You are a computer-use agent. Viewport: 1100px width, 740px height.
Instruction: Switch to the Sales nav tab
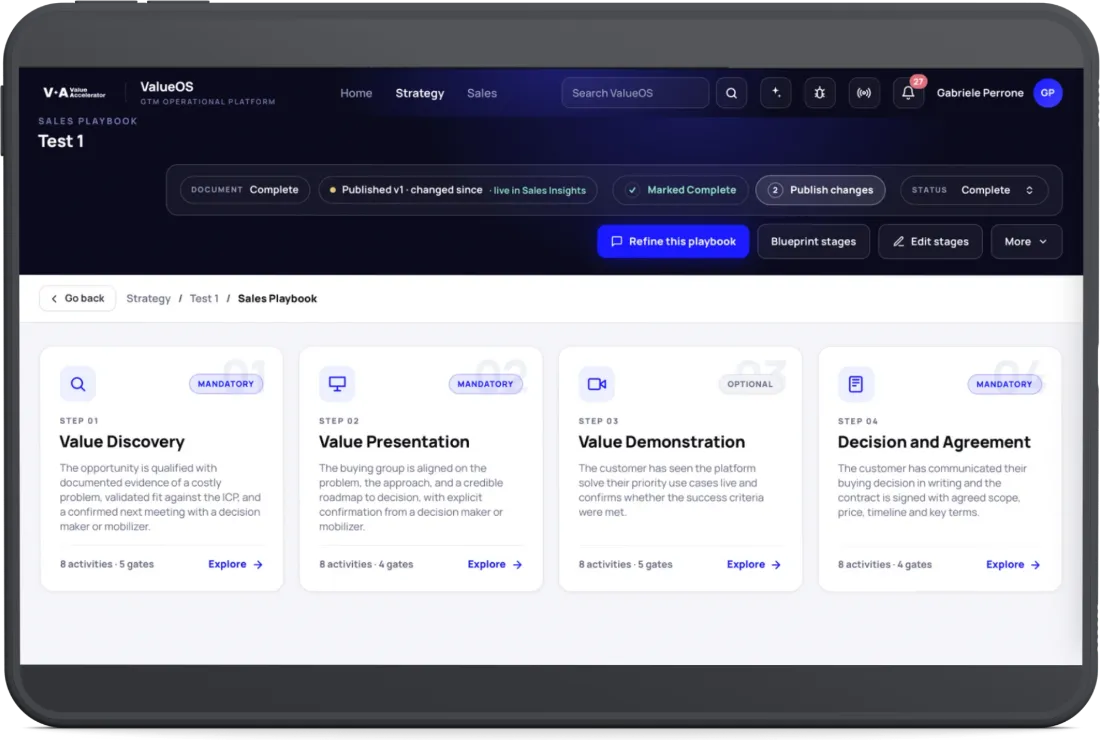tap(482, 93)
